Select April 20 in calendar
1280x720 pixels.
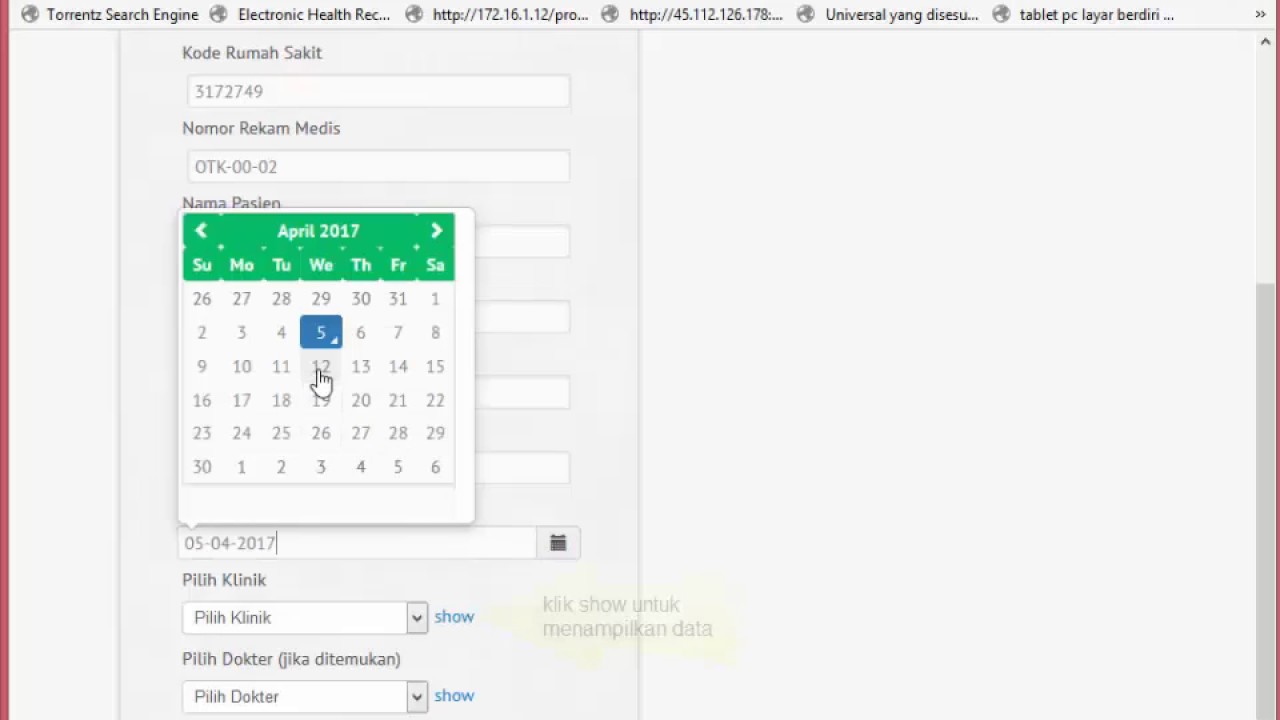coord(361,400)
